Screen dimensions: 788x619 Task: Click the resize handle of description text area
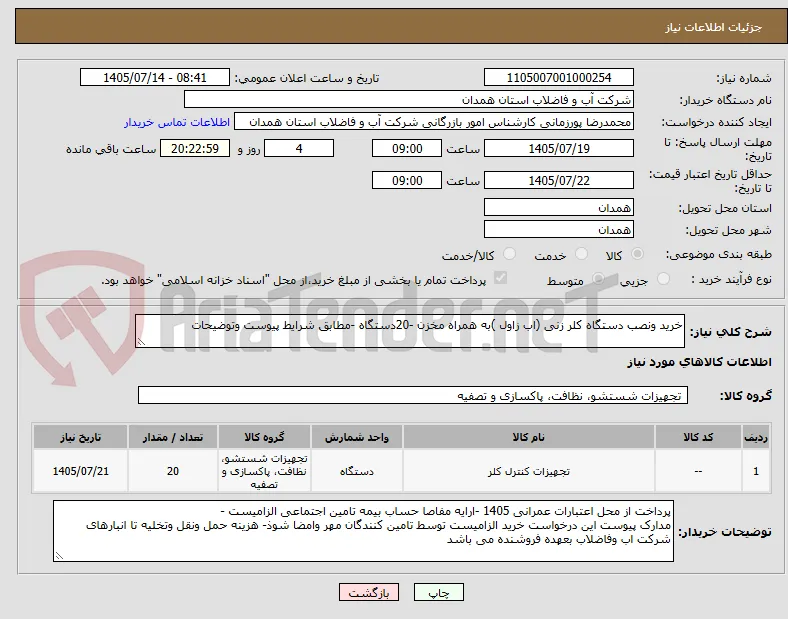pyautogui.click(x=141, y=342)
